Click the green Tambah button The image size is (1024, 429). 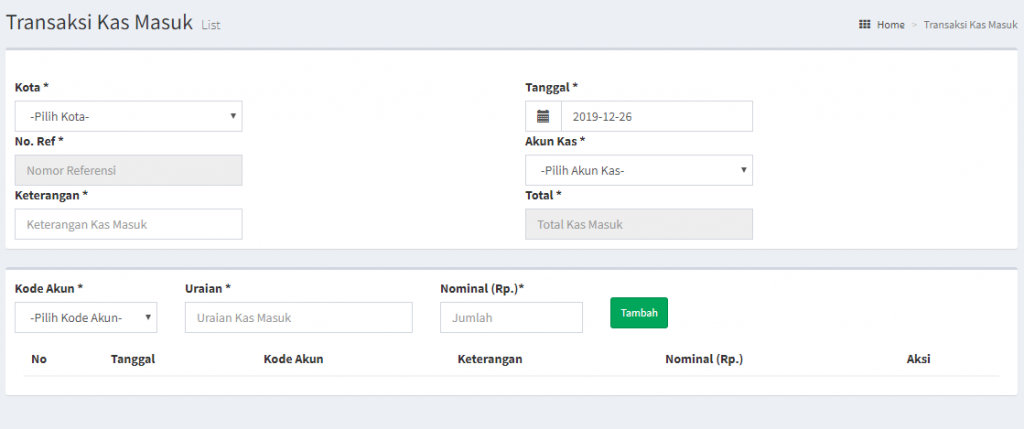click(639, 313)
